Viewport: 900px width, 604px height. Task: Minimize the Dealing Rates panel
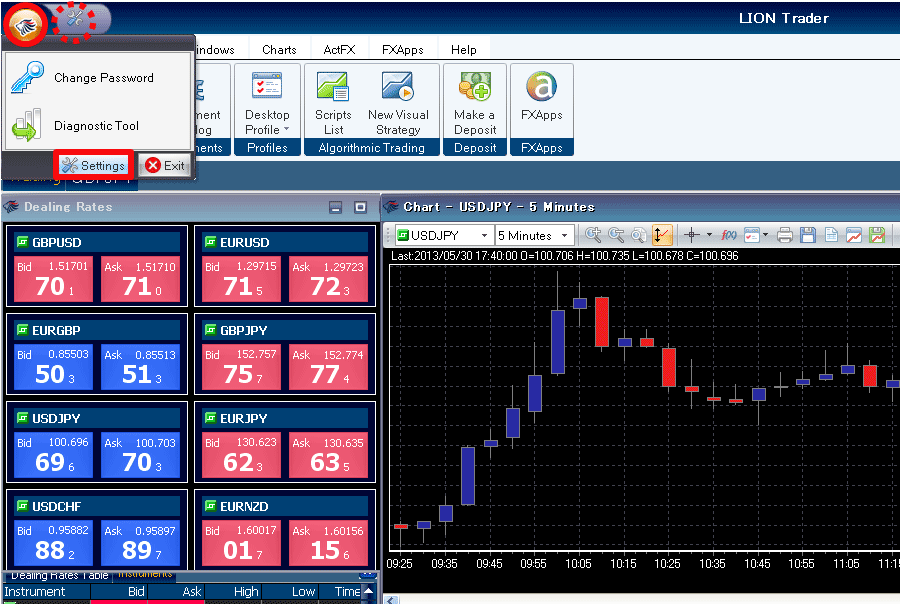pyautogui.click(x=336, y=207)
